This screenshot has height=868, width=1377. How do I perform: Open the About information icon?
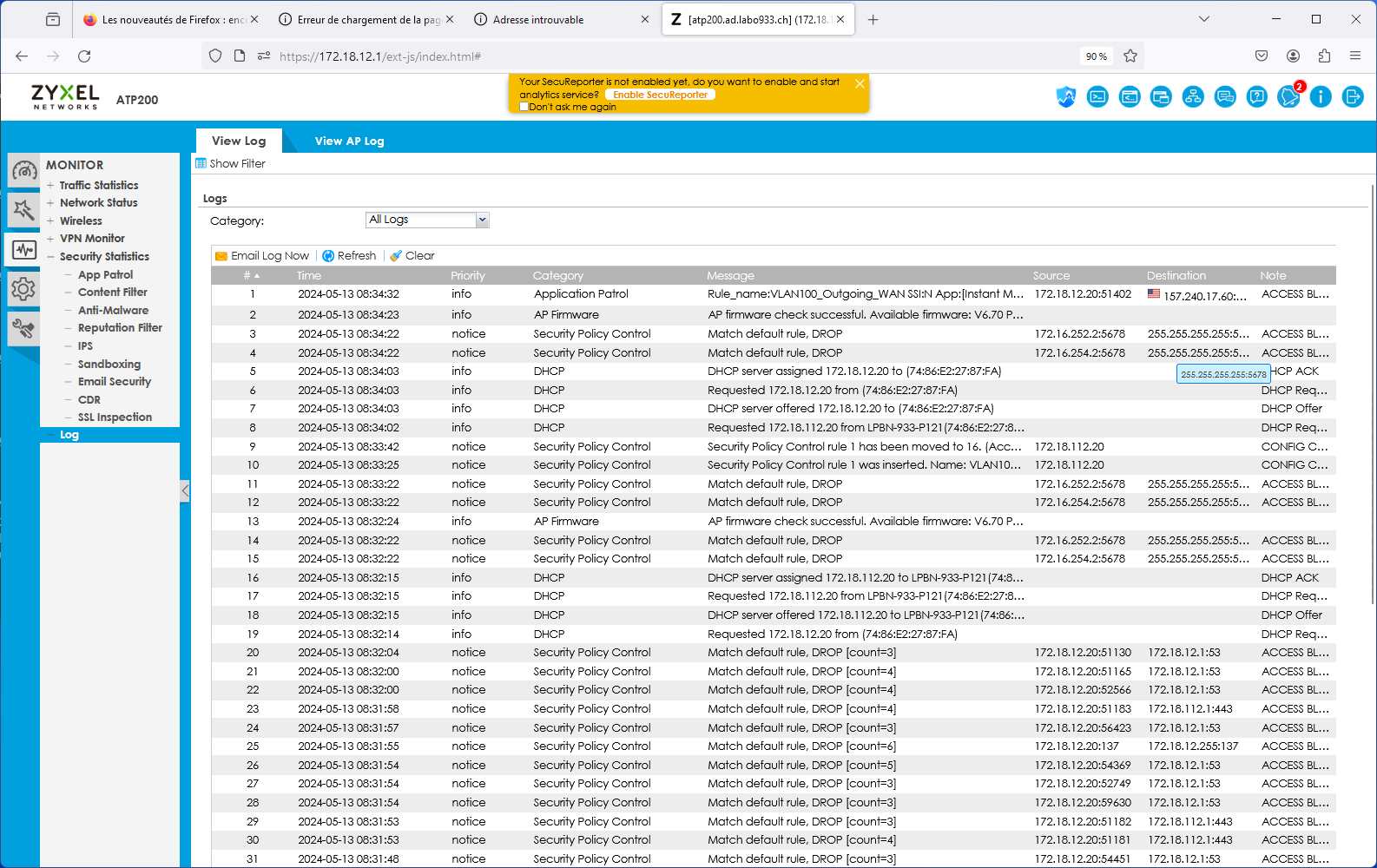[1321, 97]
